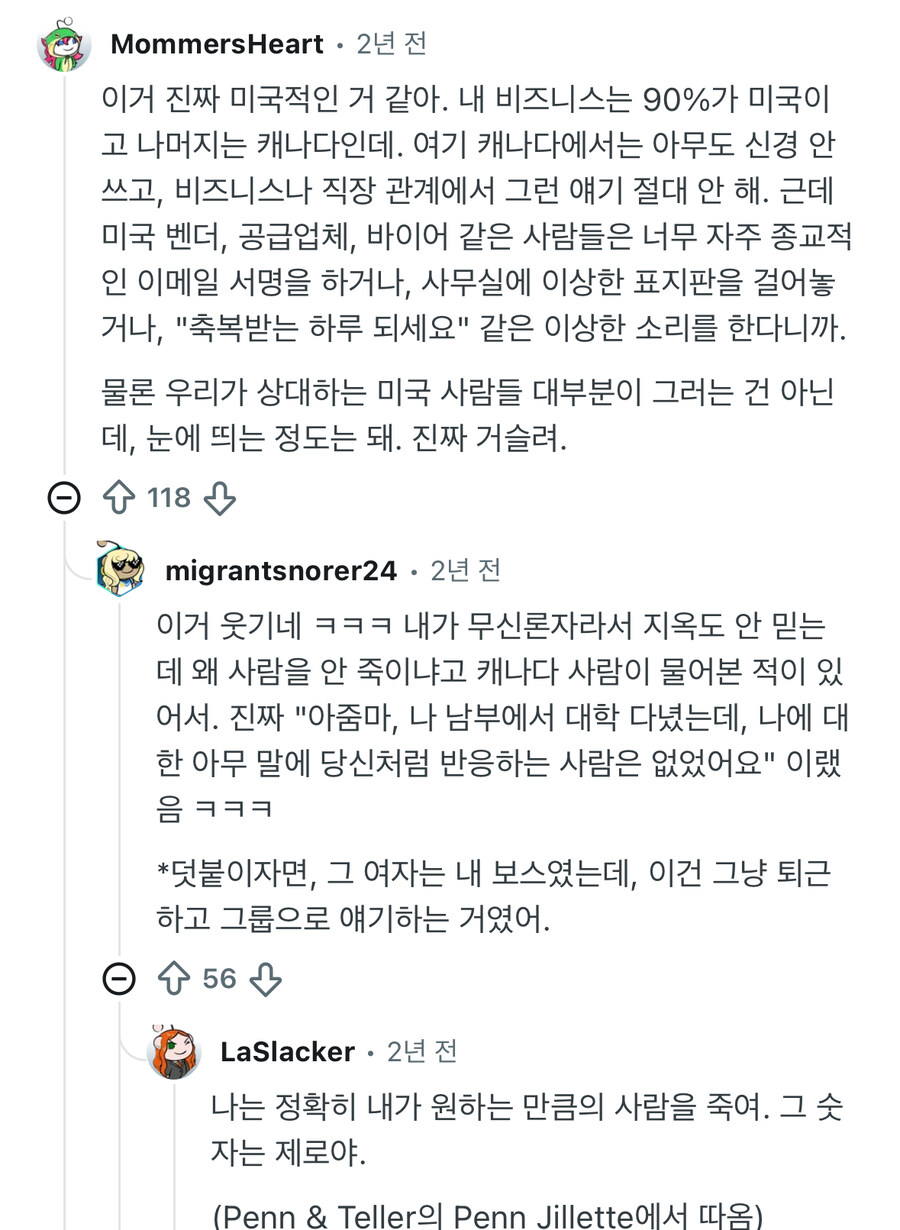Collapse migrantsnorer24's reply thread

click(120, 979)
